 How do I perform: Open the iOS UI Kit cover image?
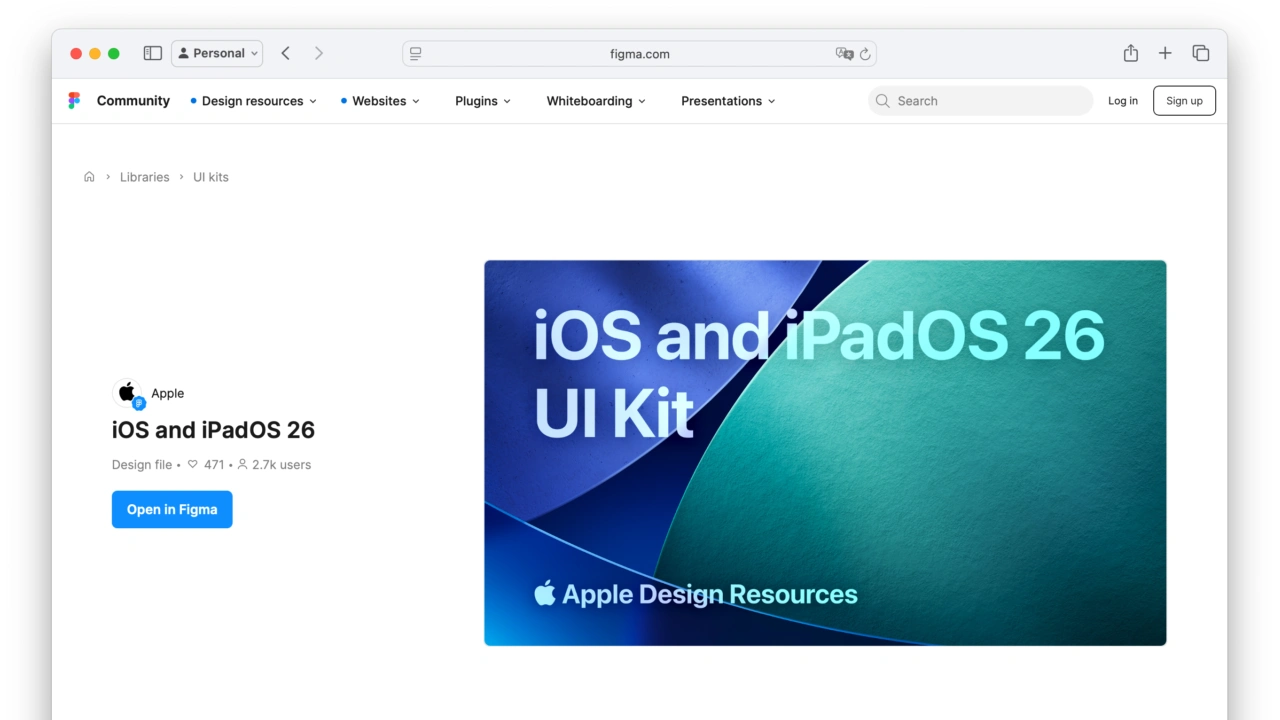point(825,453)
